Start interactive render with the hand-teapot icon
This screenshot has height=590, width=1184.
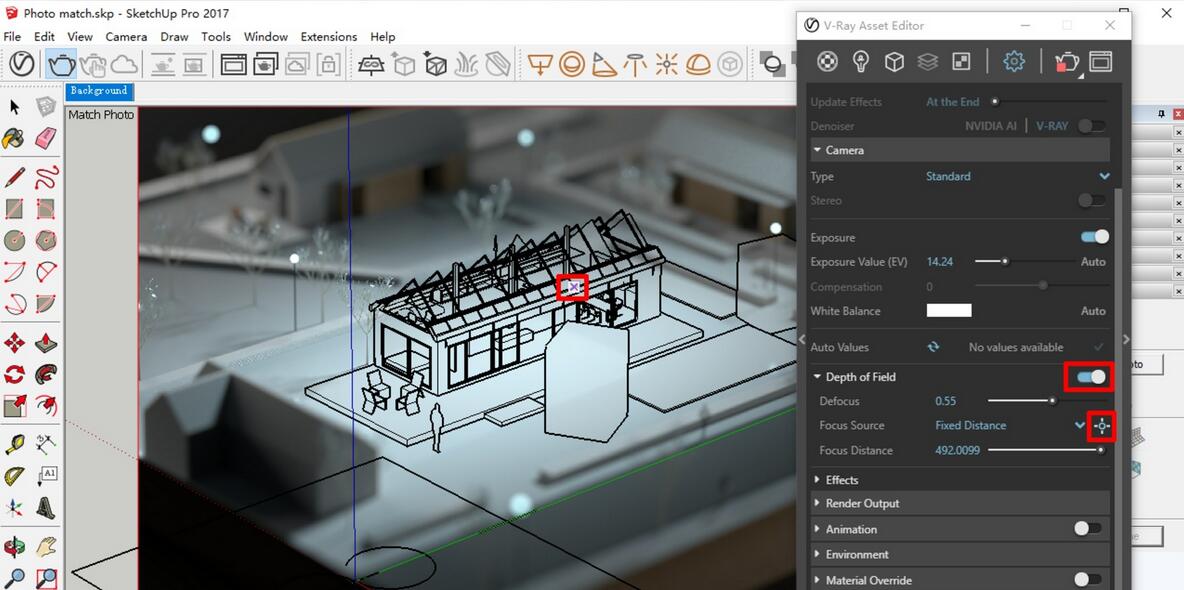[93, 65]
